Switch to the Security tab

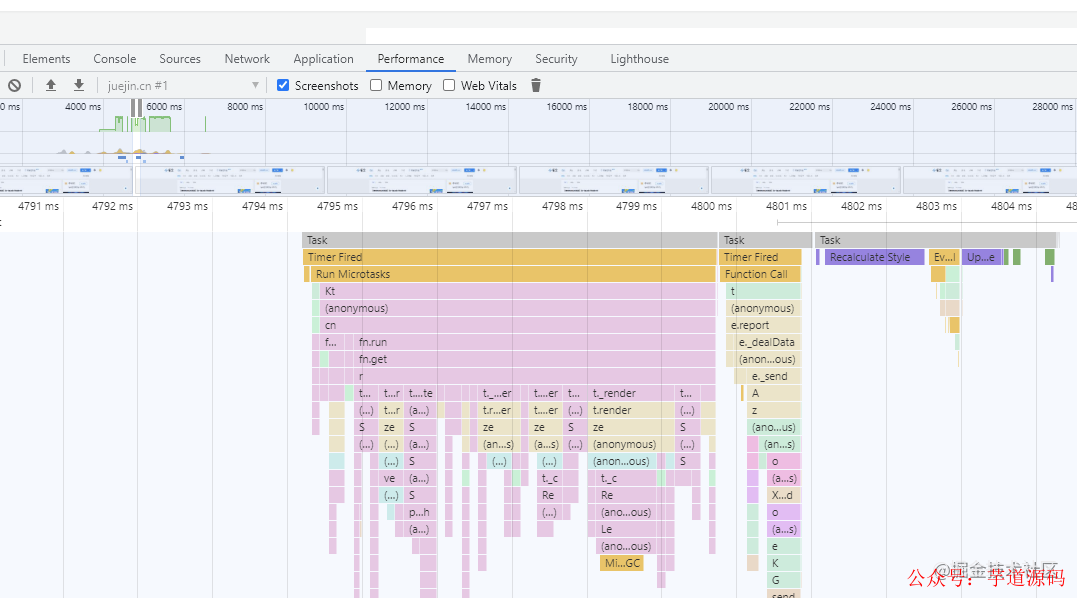(556, 59)
